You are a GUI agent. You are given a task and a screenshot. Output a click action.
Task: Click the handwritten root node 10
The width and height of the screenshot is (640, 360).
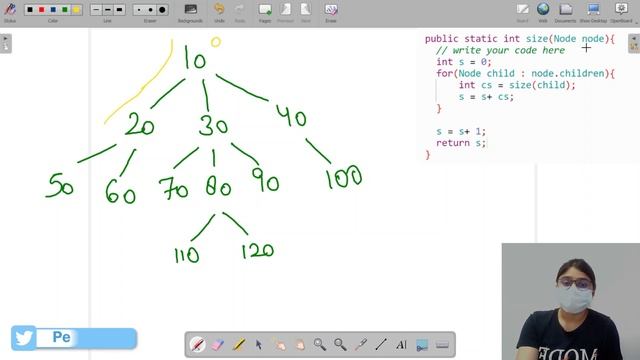coord(195,57)
